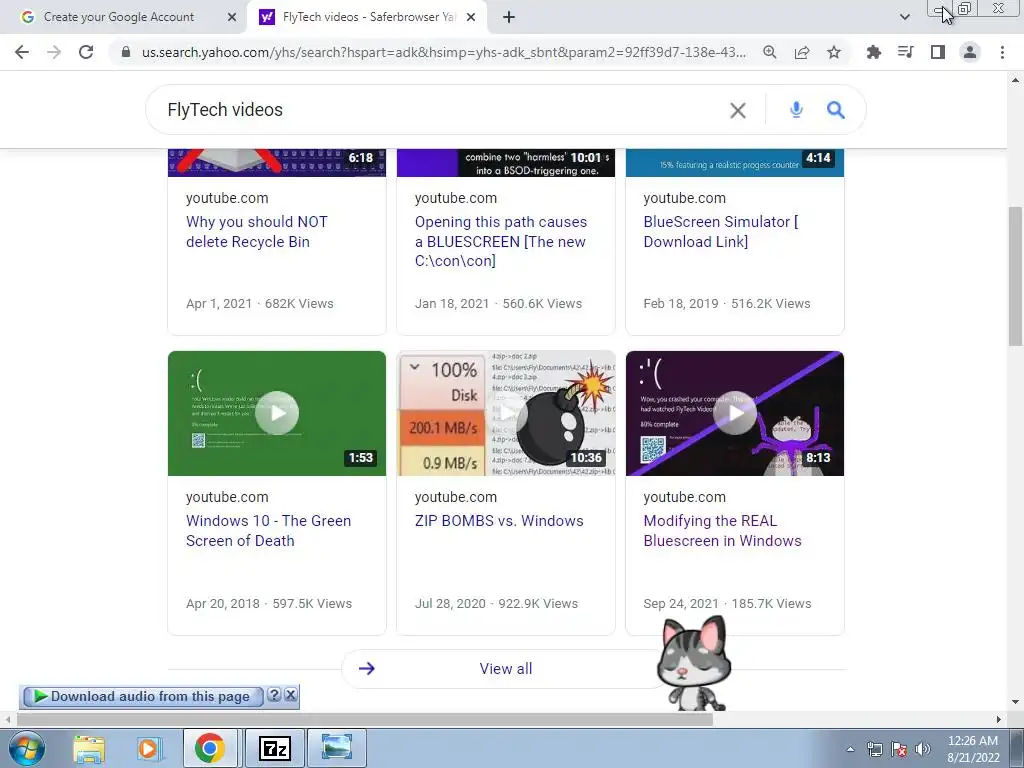Open the Chrome profile avatar
1024x768 pixels.
[x=970, y=52]
